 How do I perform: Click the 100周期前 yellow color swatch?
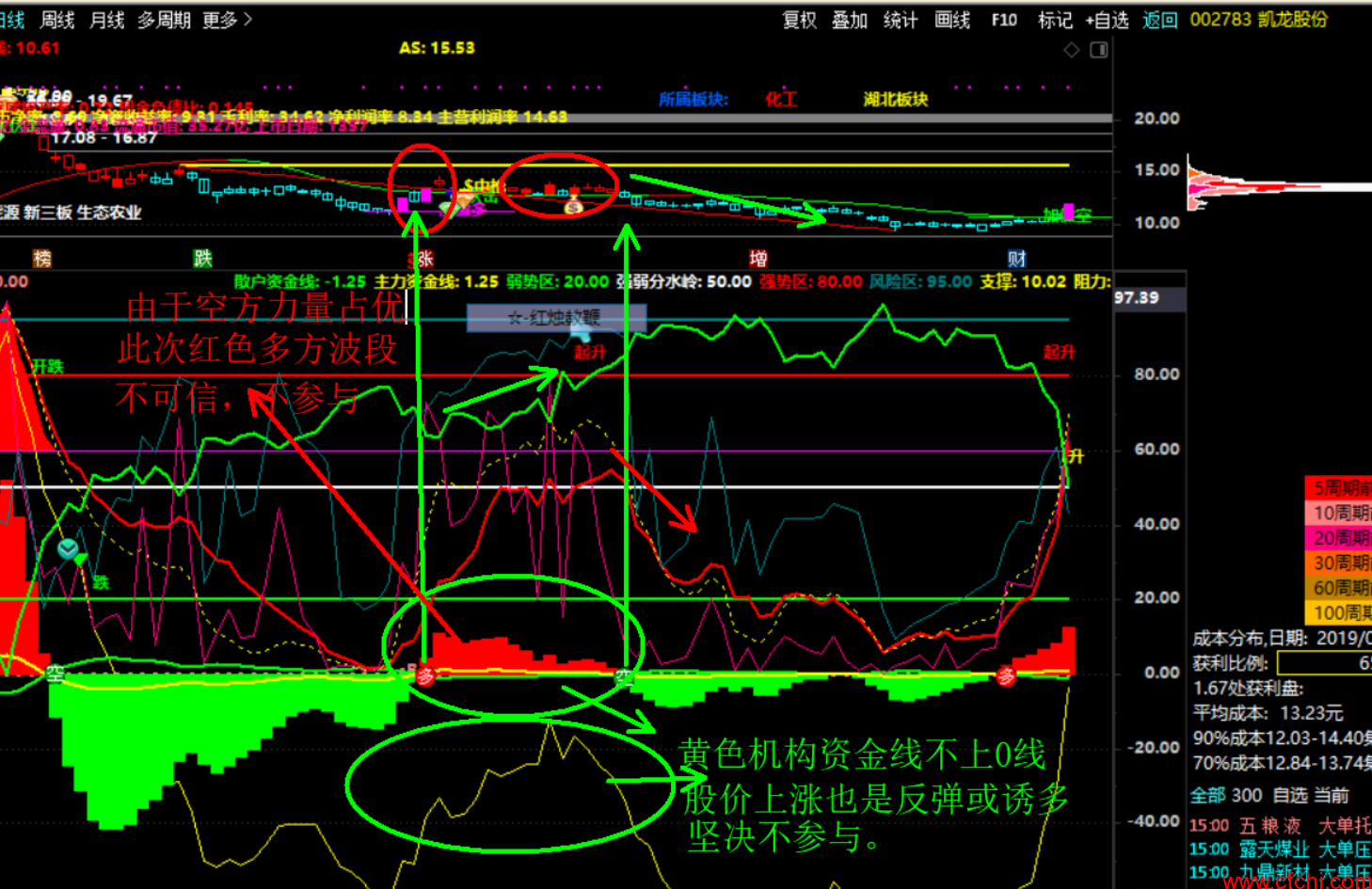click(1338, 612)
